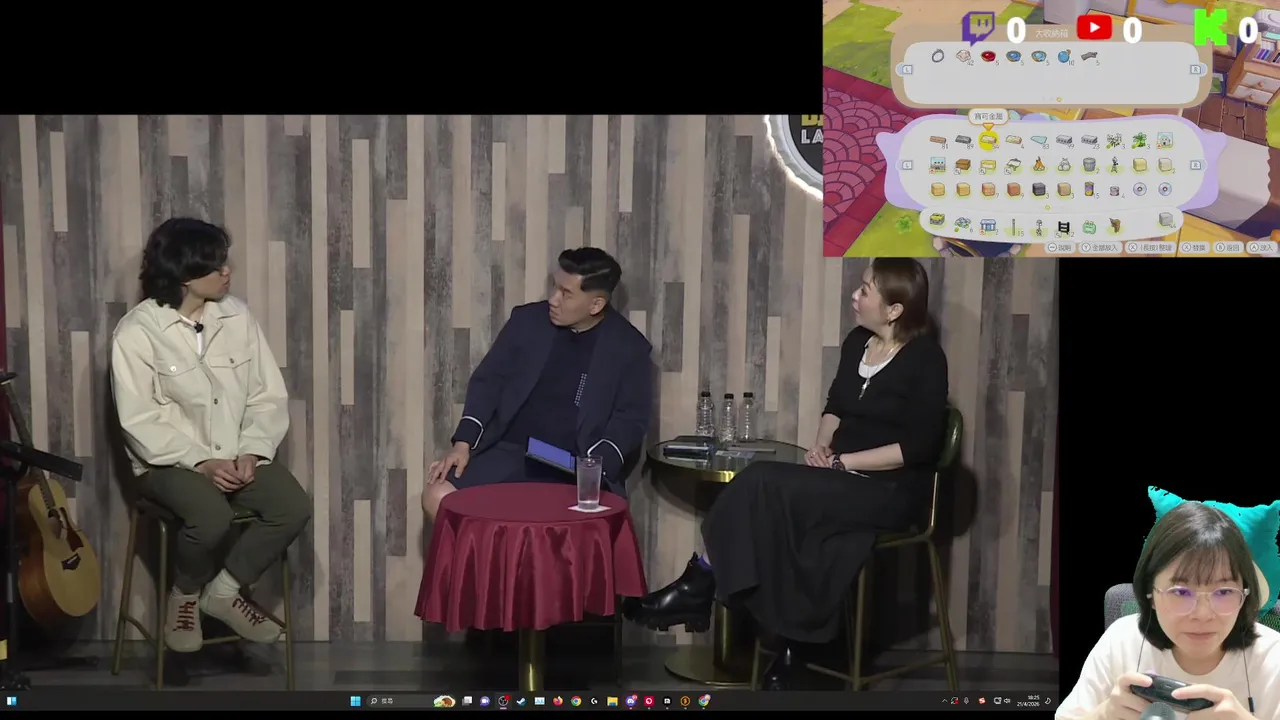Screen dimensions: 1280x720
Task: Click the Twitch logo in viewer counter
Action: tap(978, 28)
